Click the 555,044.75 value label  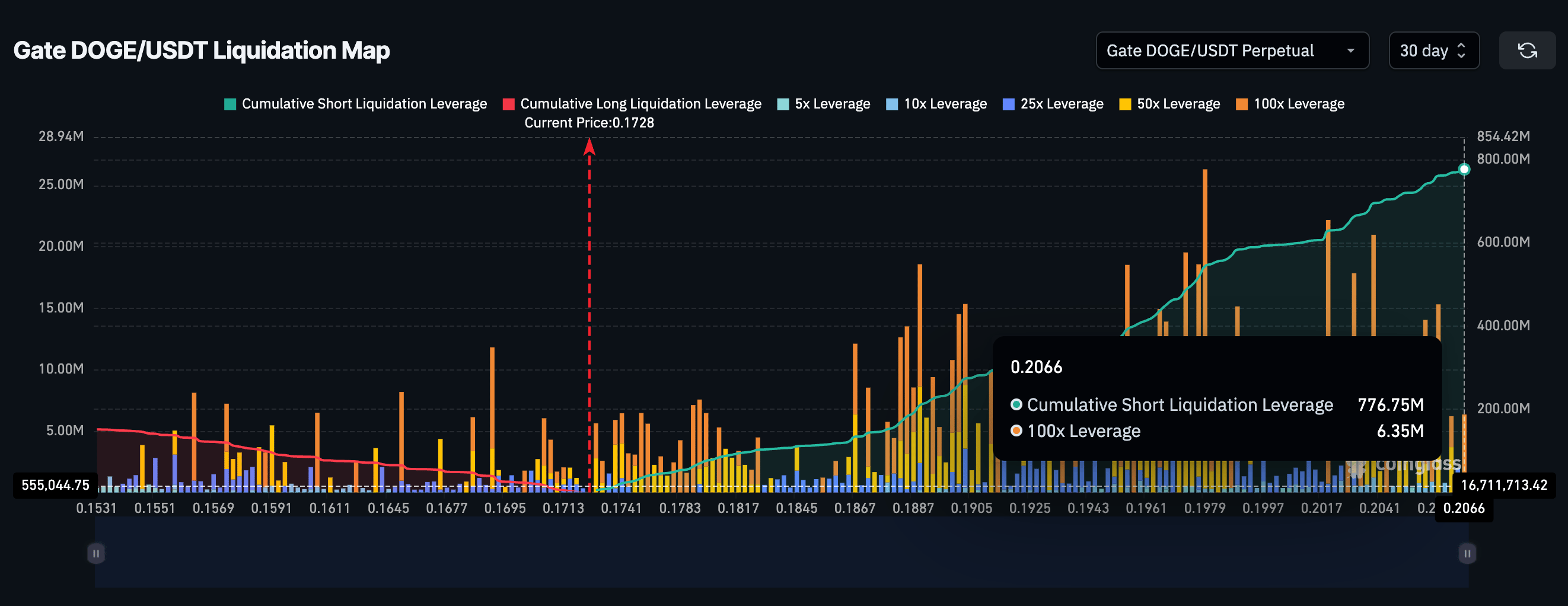(x=55, y=486)
